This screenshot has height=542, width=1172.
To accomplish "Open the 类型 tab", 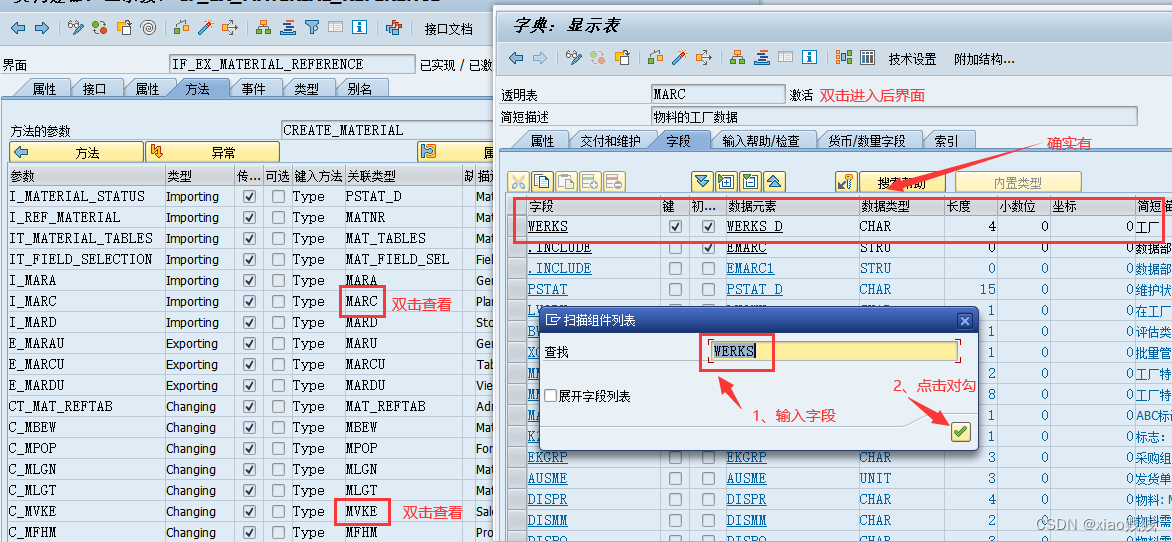I will tap(306, 89).
